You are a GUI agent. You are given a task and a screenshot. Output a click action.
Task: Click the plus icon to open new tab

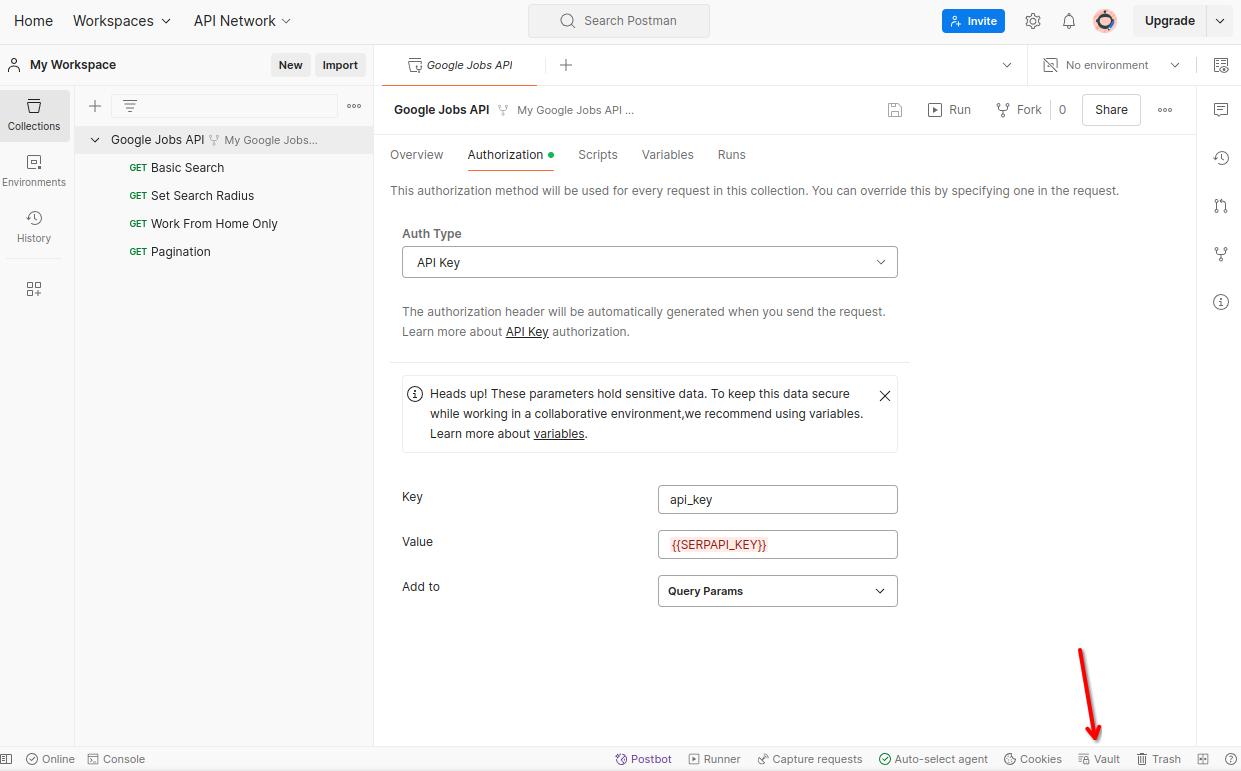[x=566, y=65]
